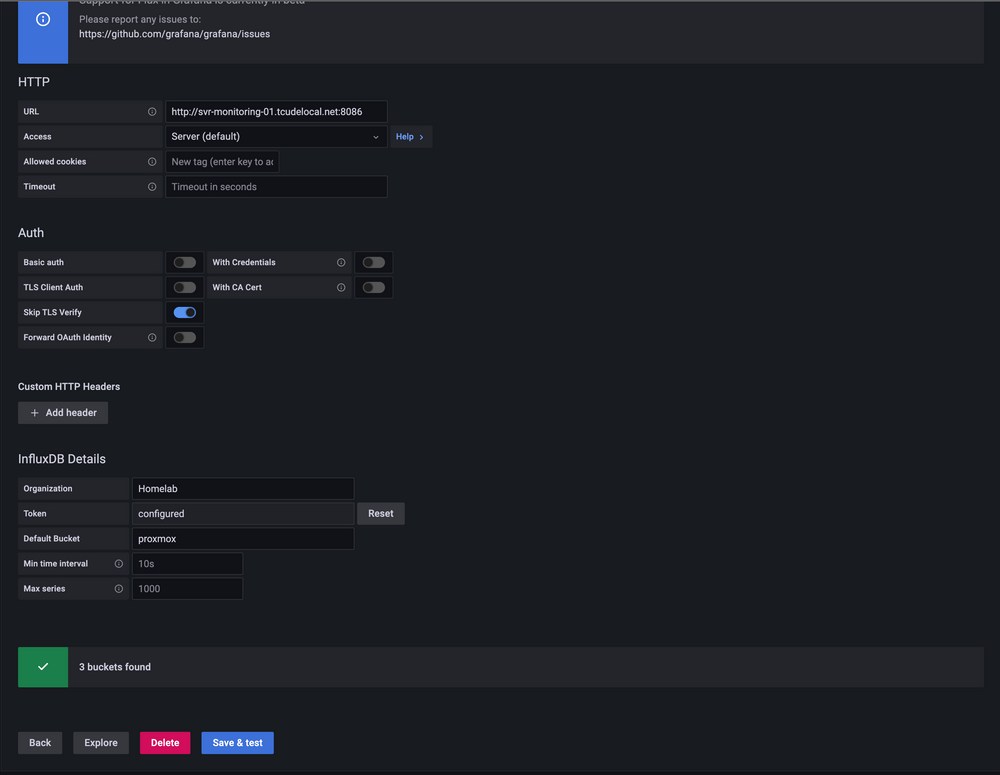Click the Save & test button
The height and width of the screenshot is (775, 1000).
pyautogui.click(x=237, y=743)
